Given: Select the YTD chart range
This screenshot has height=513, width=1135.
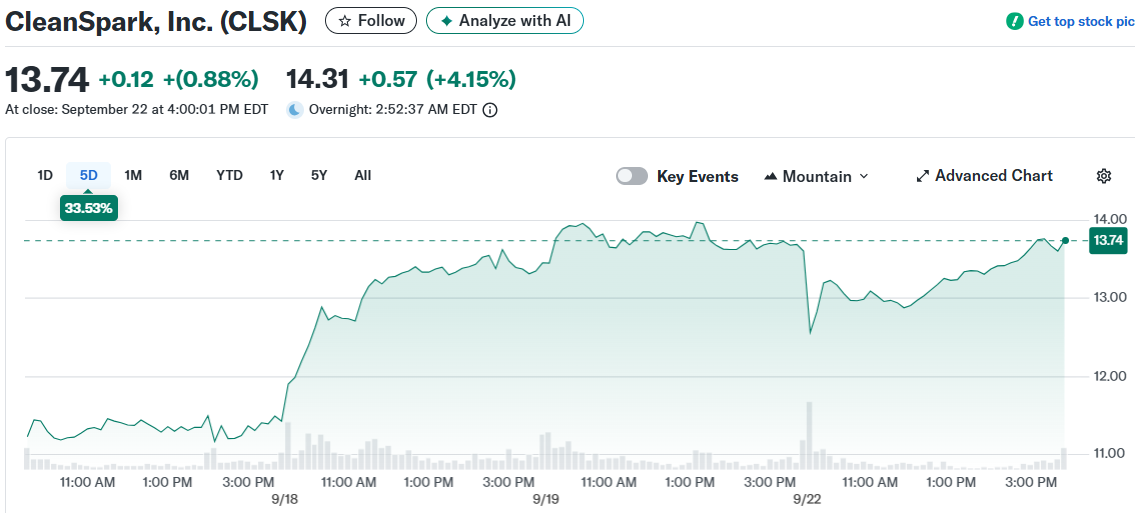Looking at the screenshot, I should (229, 175).
